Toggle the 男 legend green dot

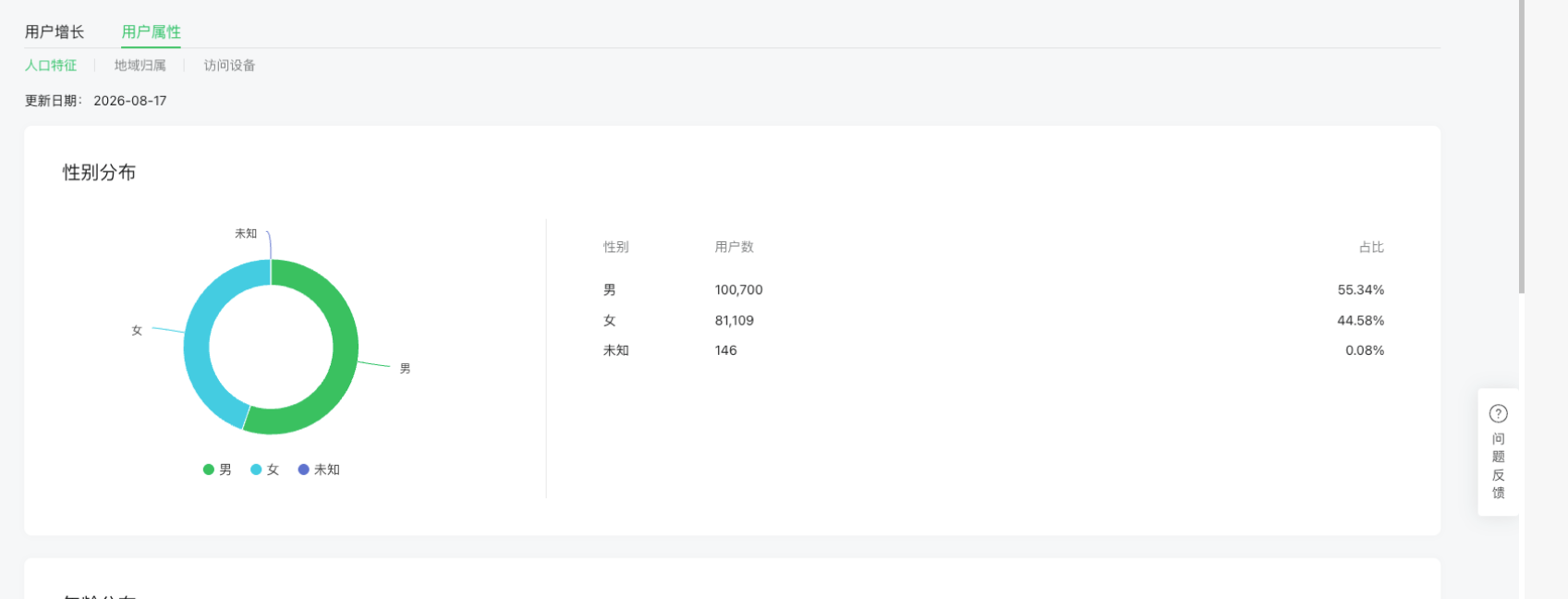[209, 470]
